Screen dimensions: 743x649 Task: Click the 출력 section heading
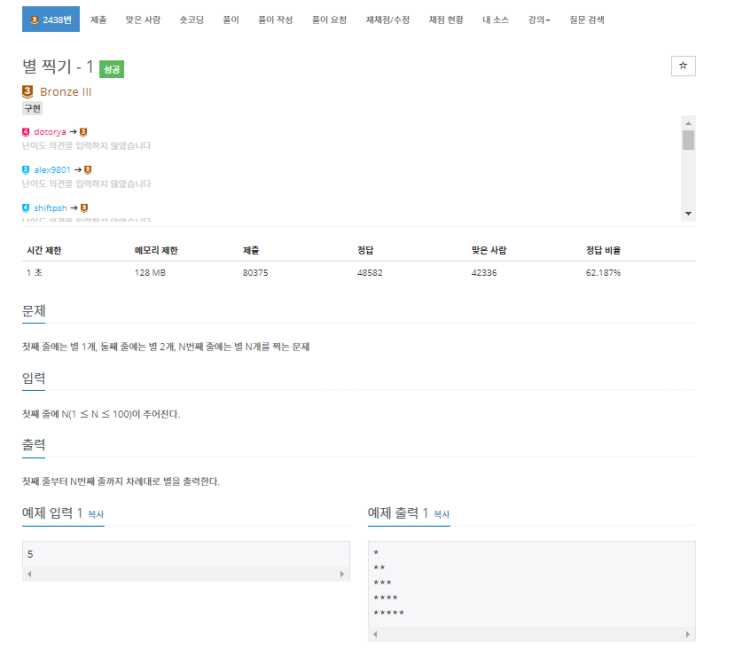pyautogui.click(x=34, y=445)
